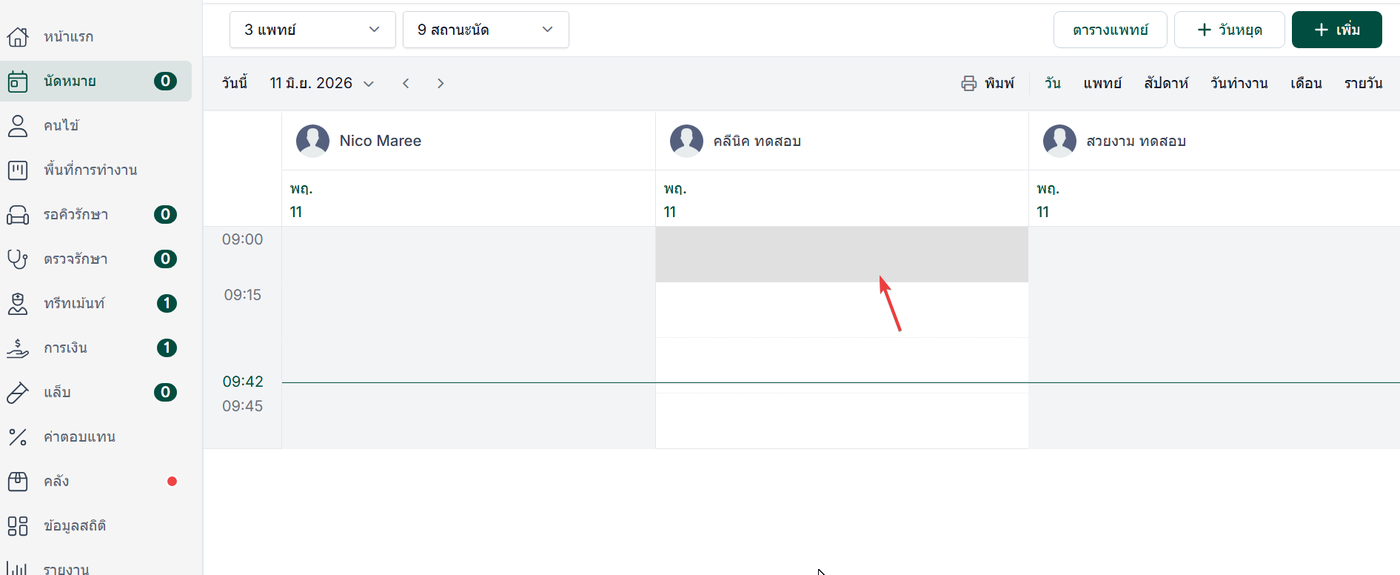This screenshot has height=575, width=1400.
Task: Go to next day with right arrow
Action: [441, 83]
